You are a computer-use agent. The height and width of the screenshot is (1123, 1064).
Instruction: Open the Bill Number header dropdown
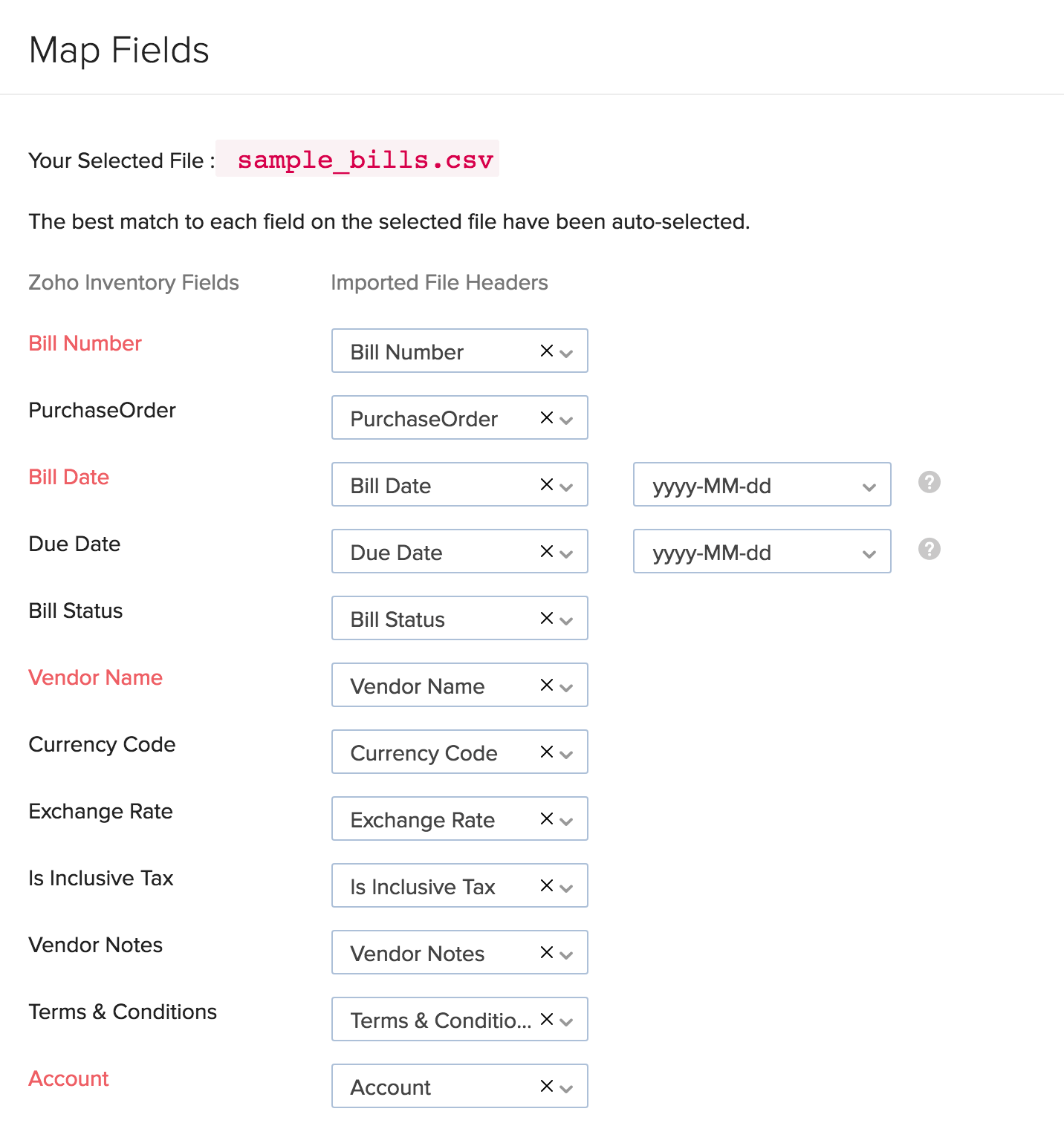point(566,351)
